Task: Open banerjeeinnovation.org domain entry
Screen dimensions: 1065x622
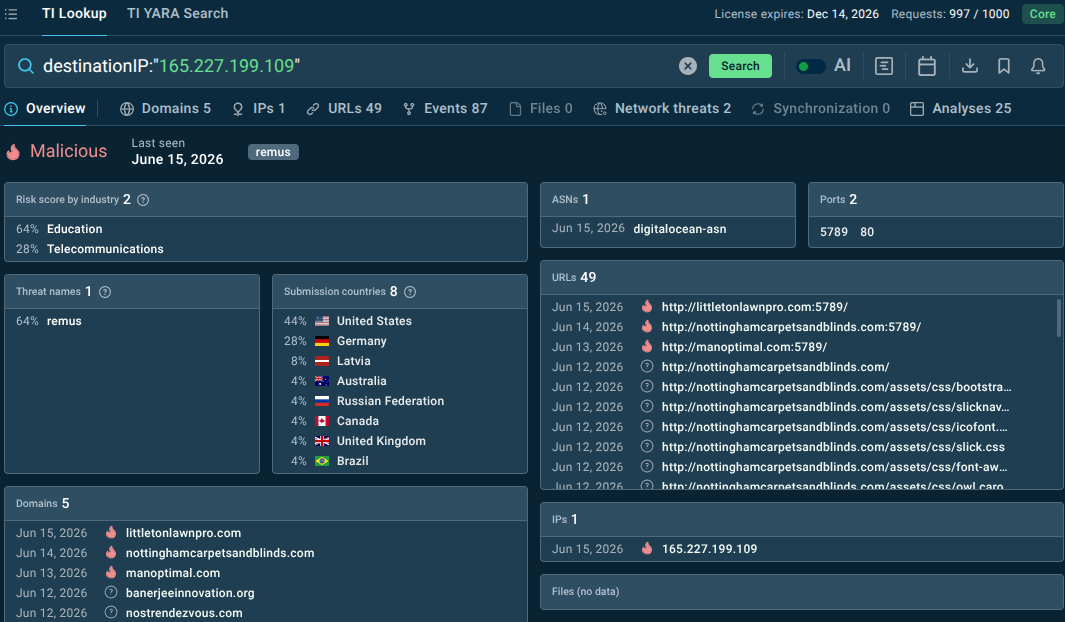Action: pos(190,593)
